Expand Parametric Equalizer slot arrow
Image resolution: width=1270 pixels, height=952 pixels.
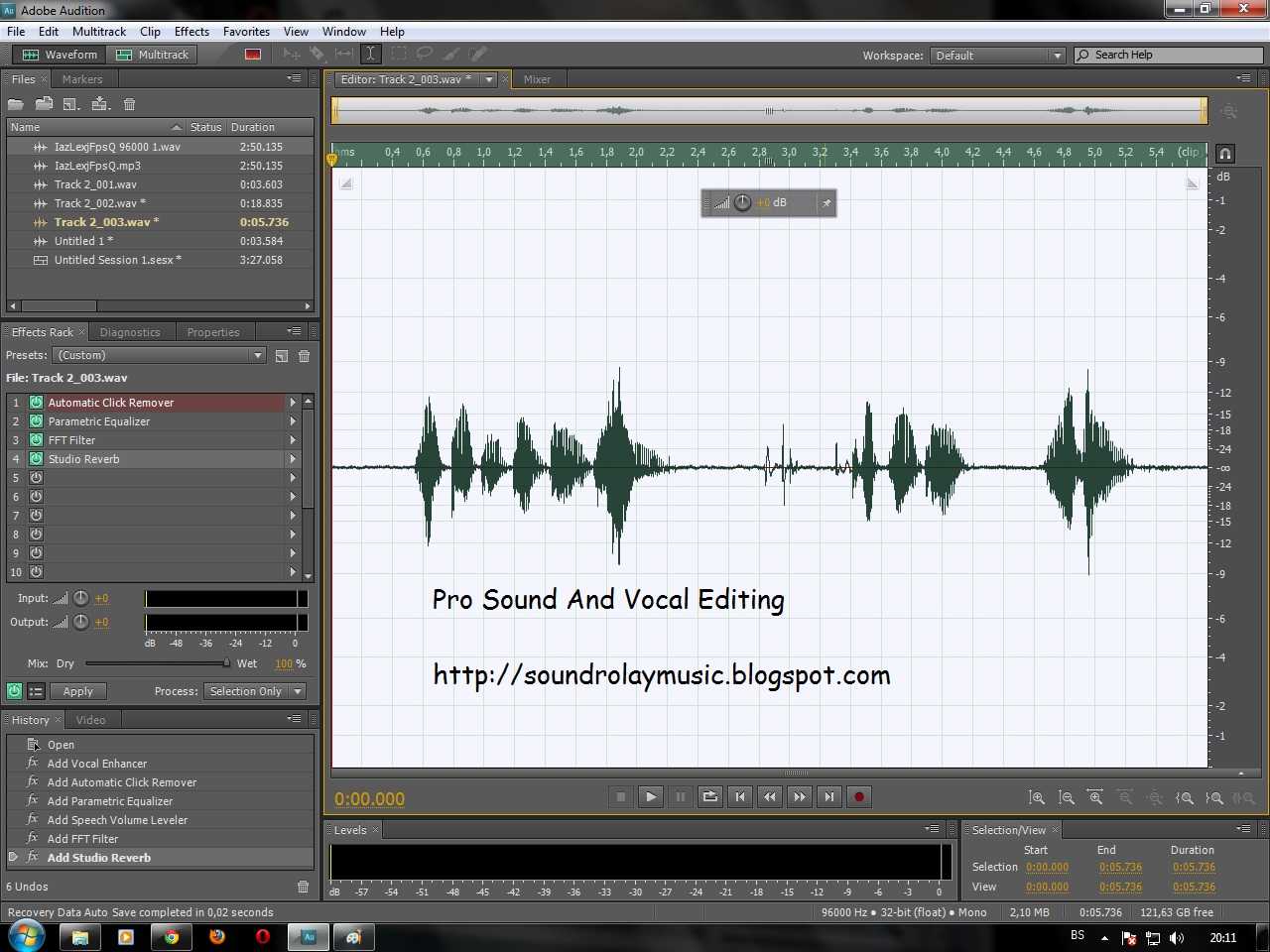293,421
